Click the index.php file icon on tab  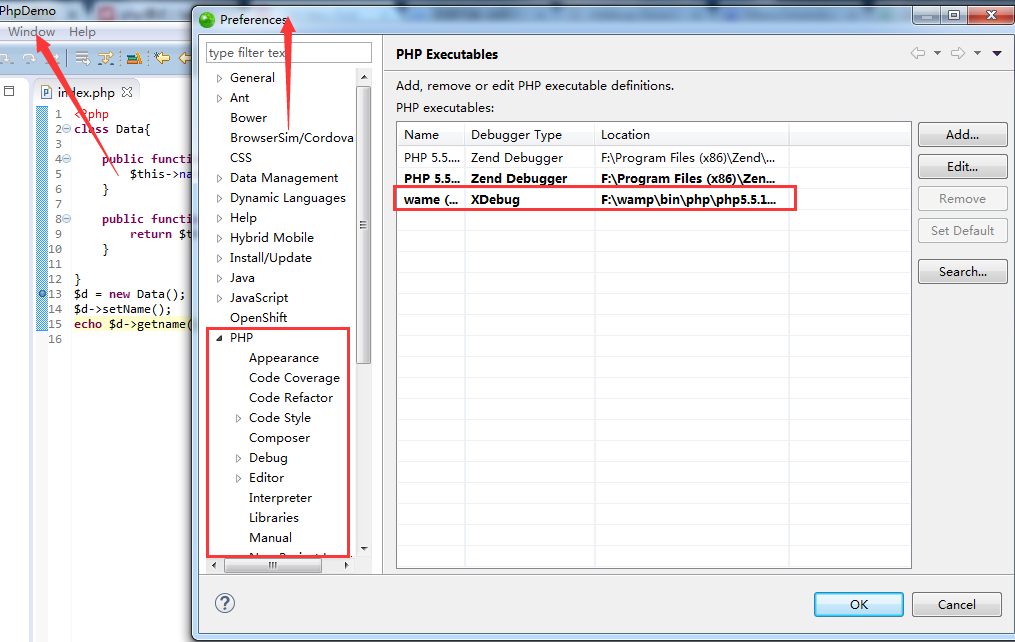pos(46,92)
